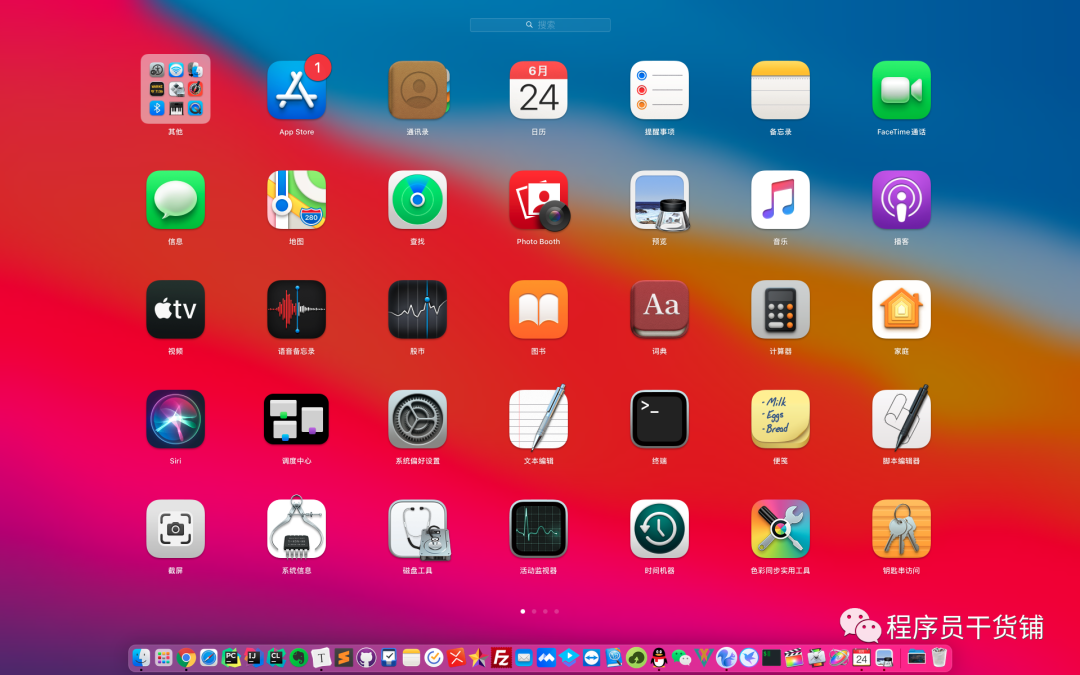The image size is (1080, 675).
Task: Launch the Home (家庭) app
Action: (902, 309)
